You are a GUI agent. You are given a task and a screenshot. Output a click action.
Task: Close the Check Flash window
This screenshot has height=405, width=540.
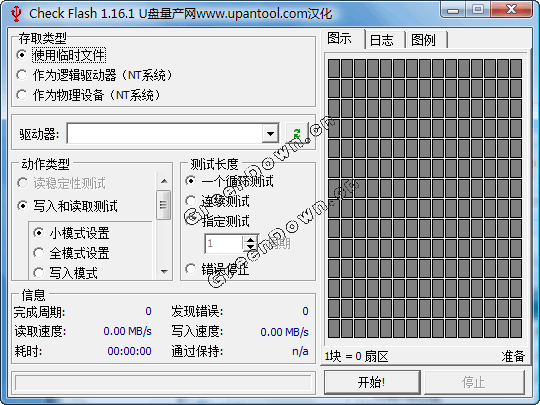coord(512,9)
